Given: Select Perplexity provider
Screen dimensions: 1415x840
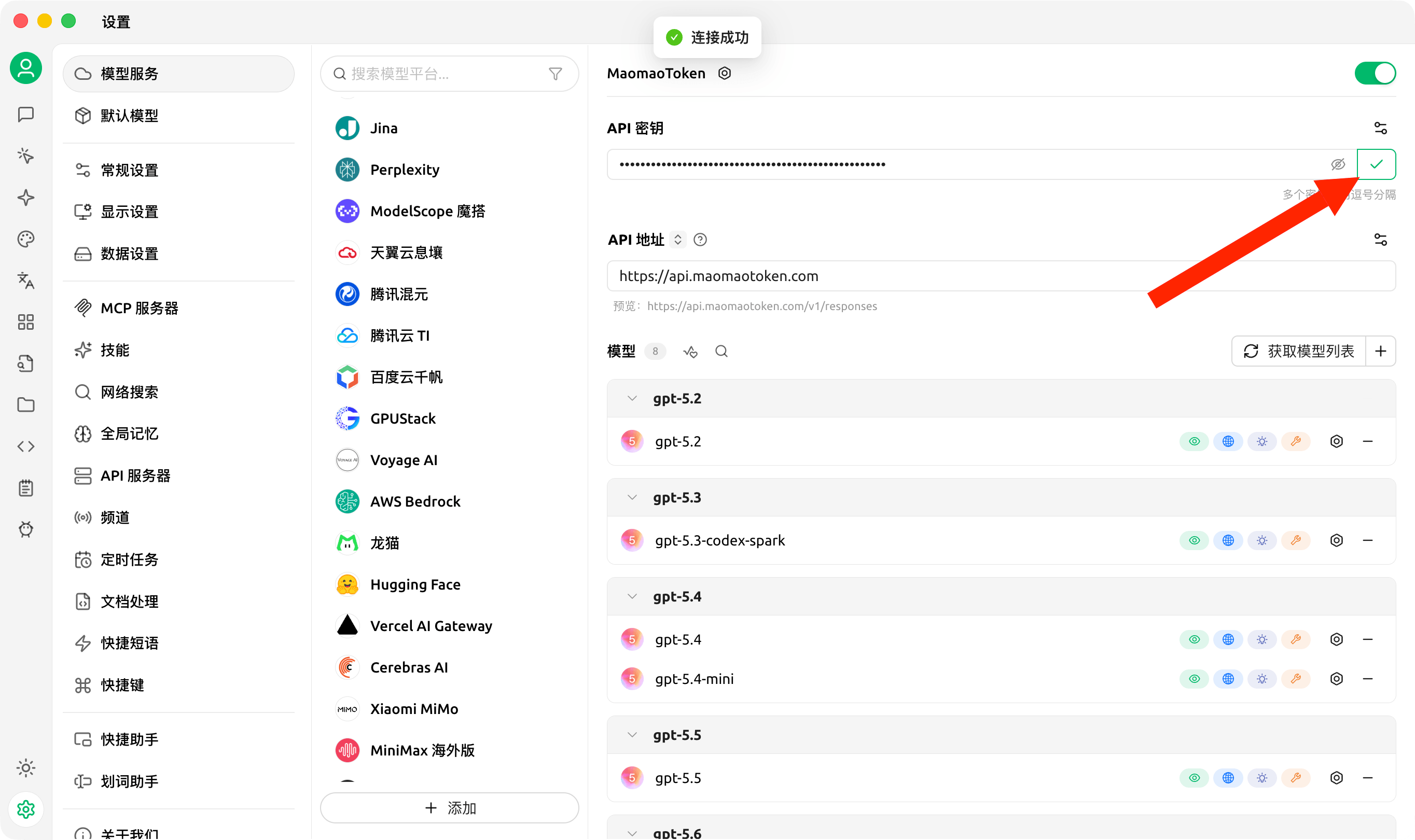Looking at the screenshot, I should click(450, 170).
